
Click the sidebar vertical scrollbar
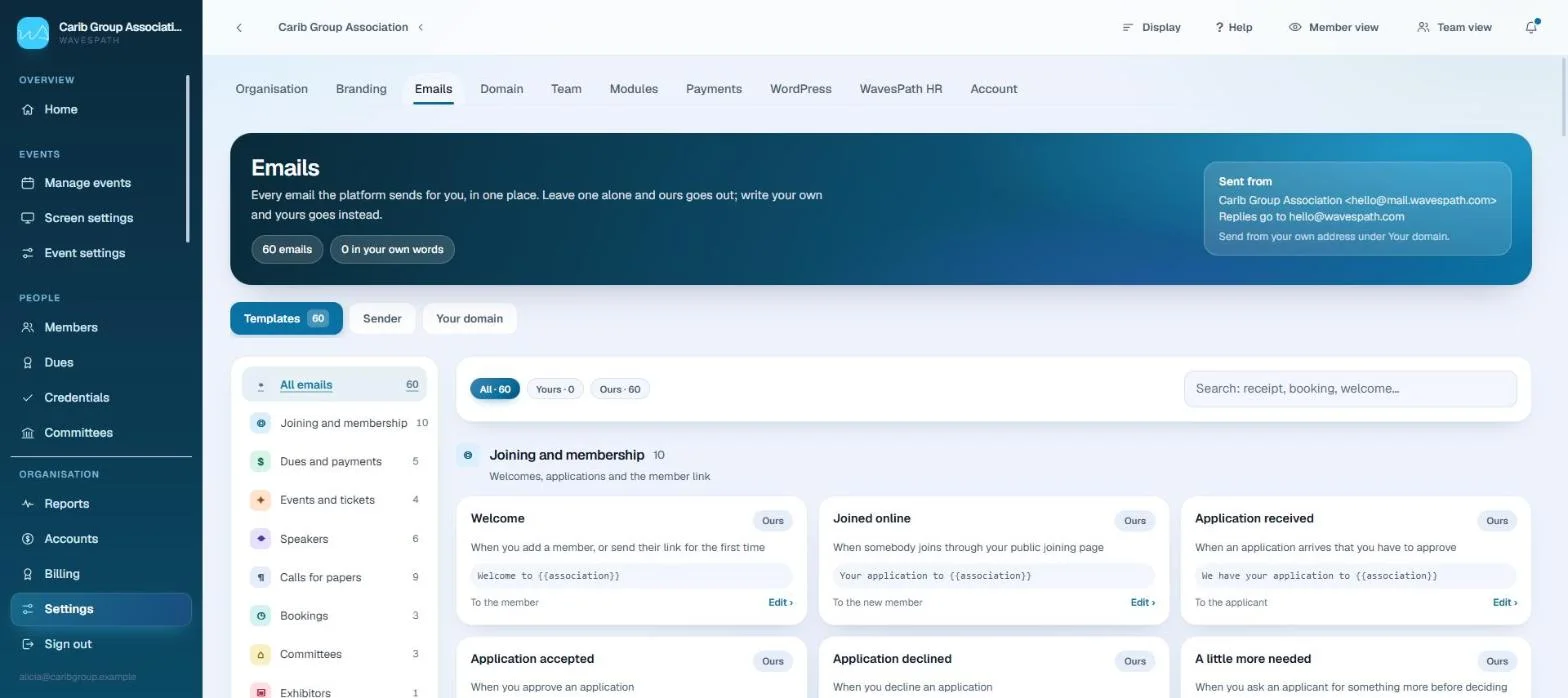188,158
